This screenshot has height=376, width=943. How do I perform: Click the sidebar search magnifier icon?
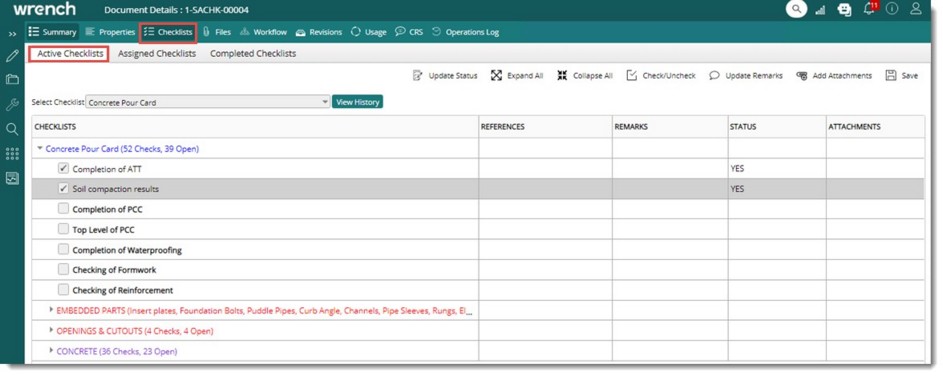12,129
